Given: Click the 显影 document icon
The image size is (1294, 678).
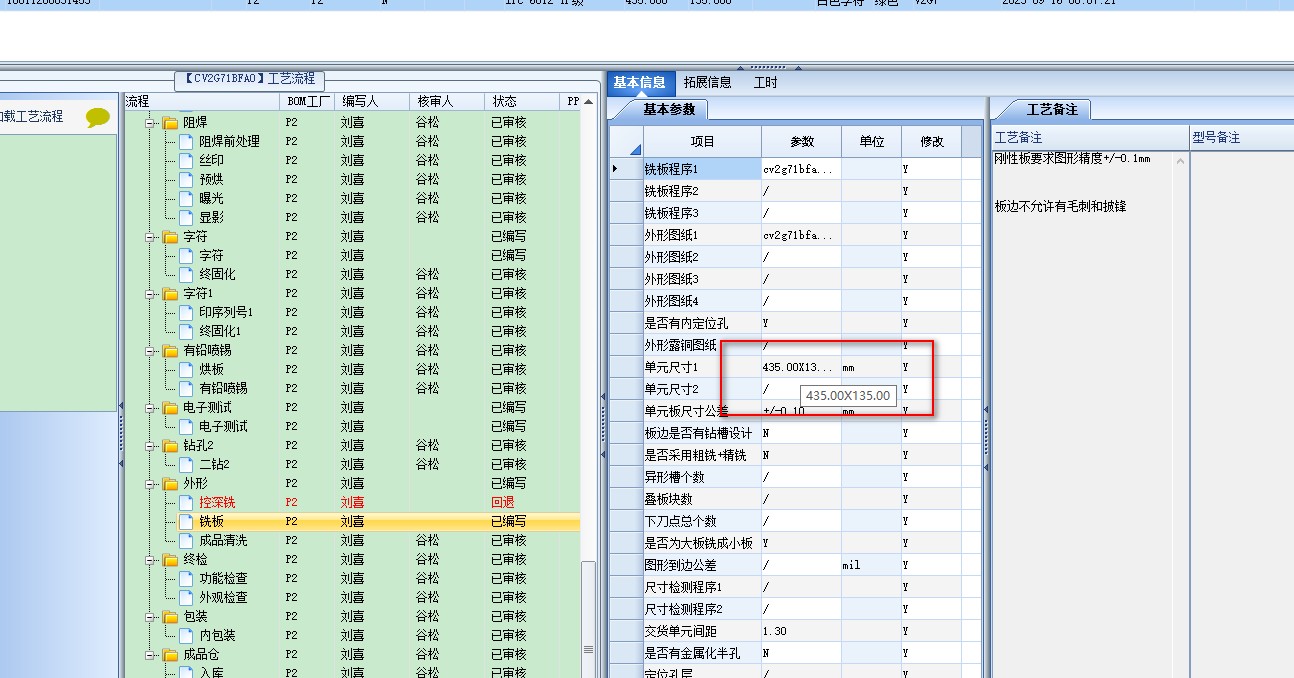Looking at the screenshot, I should tap(186, 218).
